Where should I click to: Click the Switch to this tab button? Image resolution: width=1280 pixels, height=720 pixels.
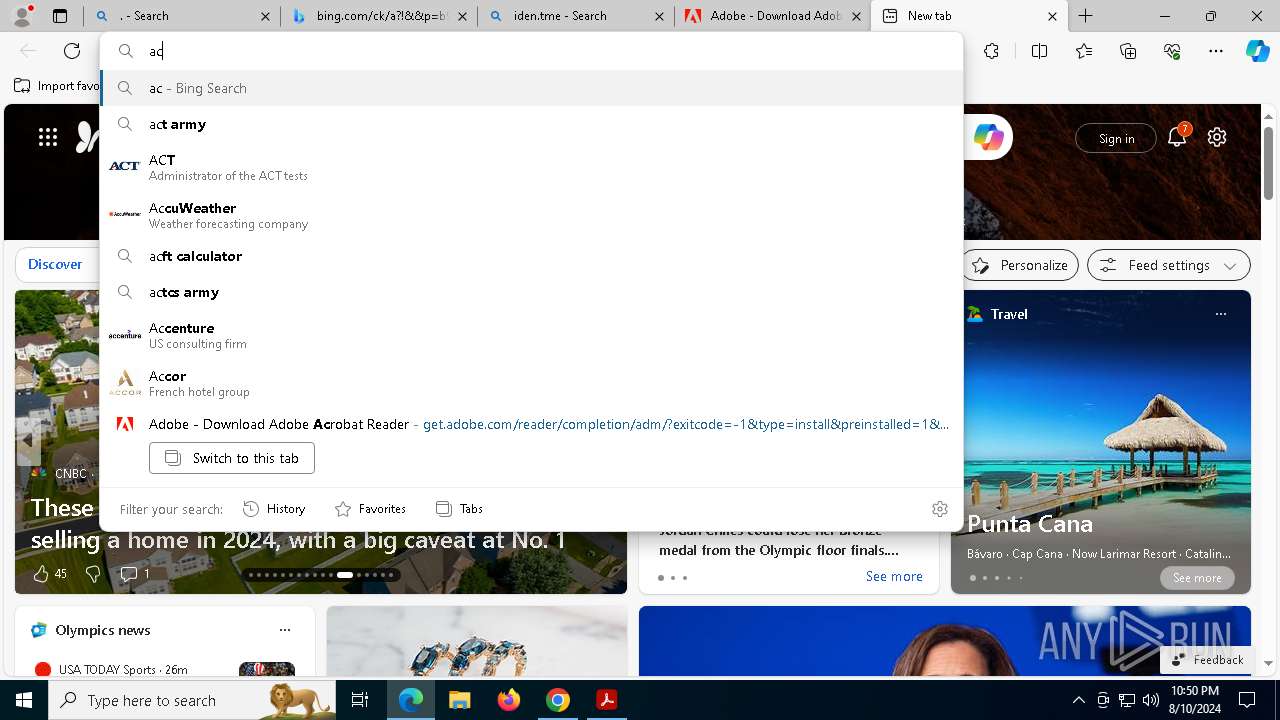pos(232,458)
